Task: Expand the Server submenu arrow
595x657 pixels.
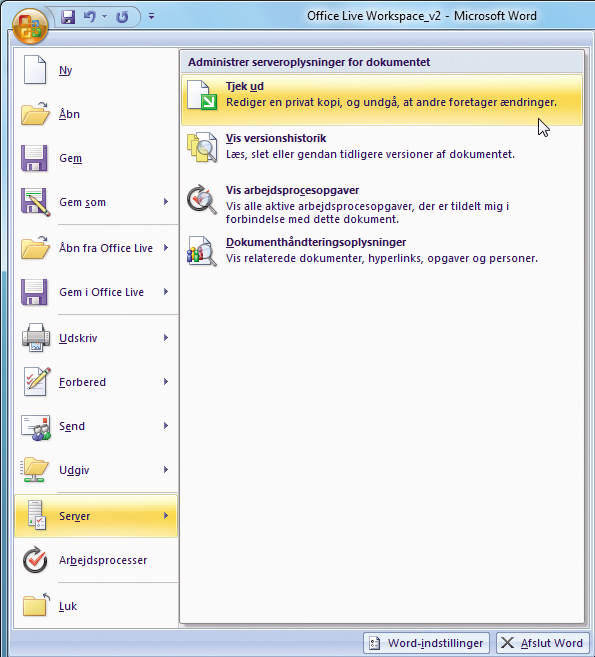Action: (166, 515)
